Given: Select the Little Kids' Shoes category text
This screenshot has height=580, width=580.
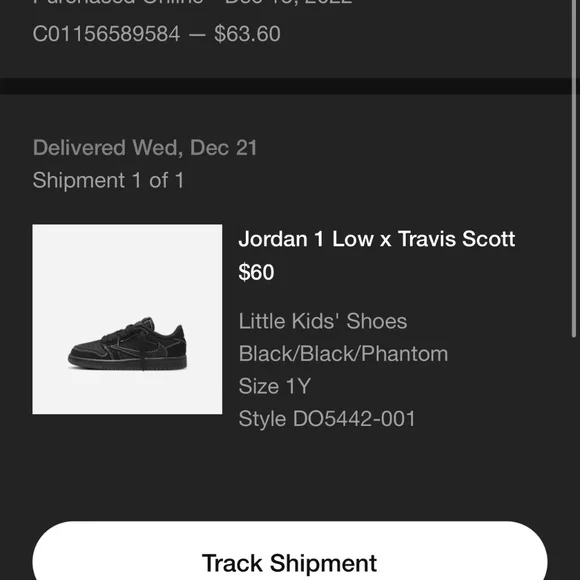Looking at the screenshot, I should (x=323, y=321).
